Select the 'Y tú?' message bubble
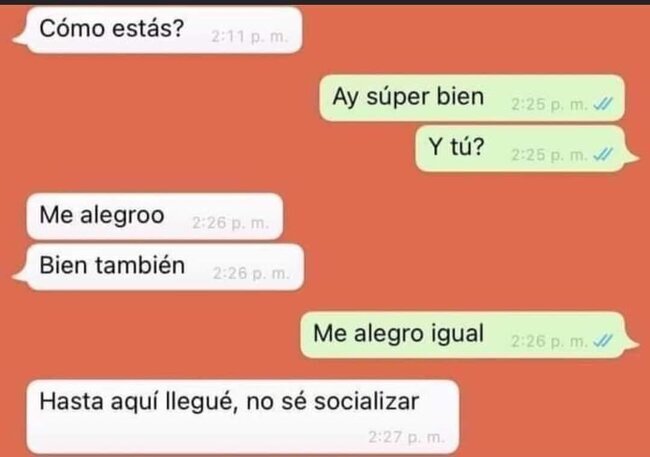 click(x=526, y=148)
